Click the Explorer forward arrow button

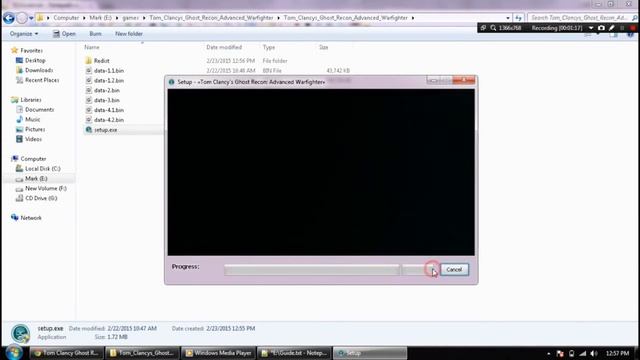point(22,18)
